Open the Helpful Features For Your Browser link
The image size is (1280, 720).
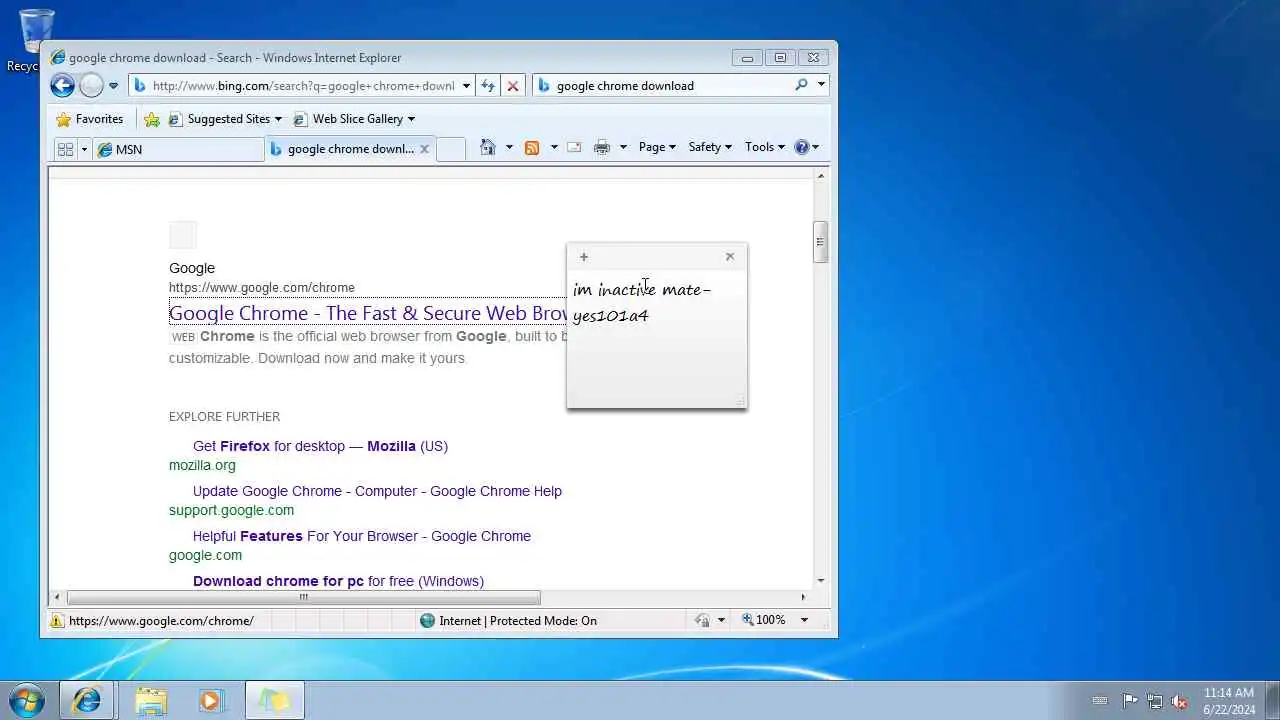[362, 536]
